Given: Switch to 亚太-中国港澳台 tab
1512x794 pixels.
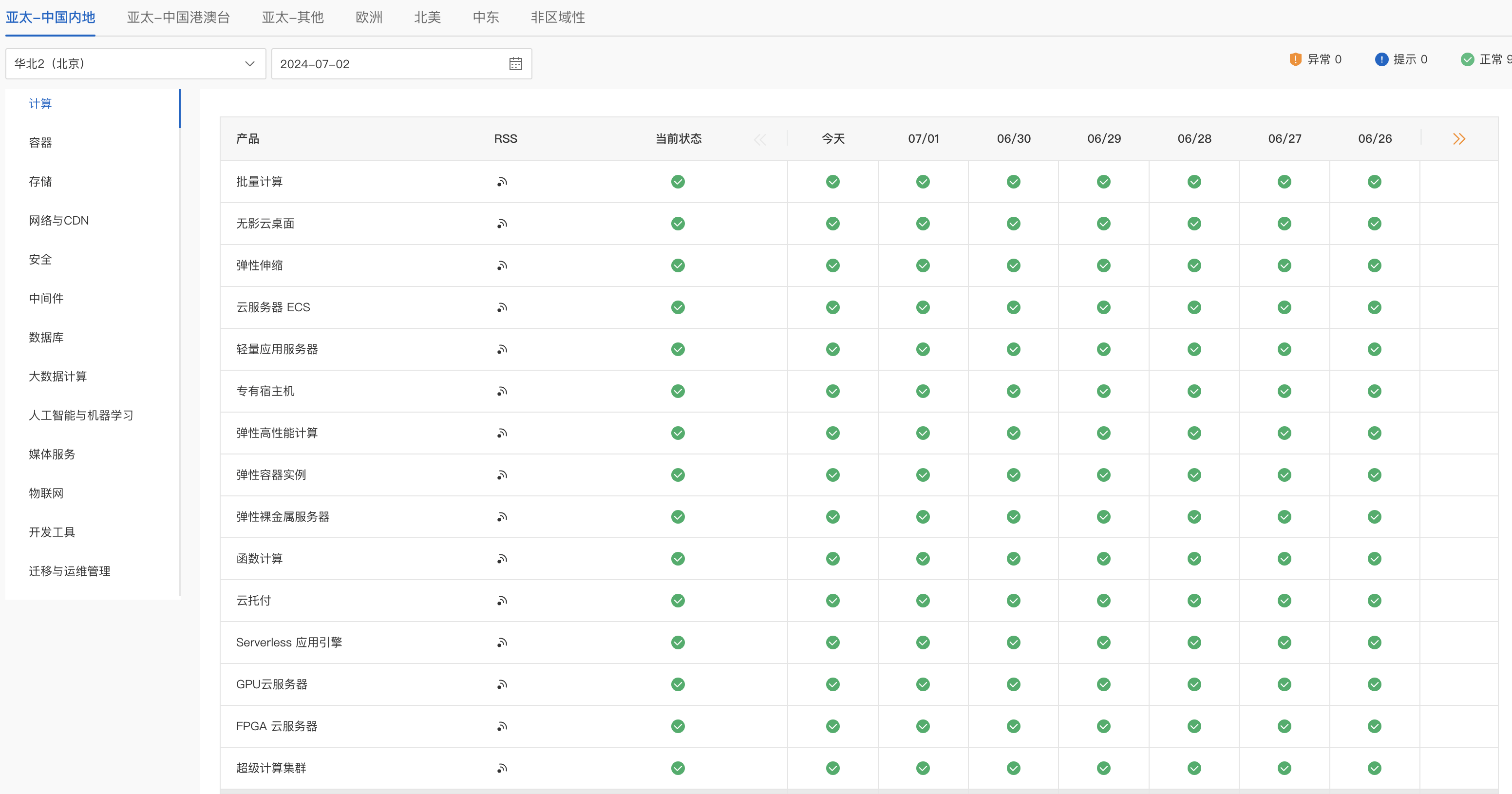Looking at the screenshot, I should tap(178, 18).
